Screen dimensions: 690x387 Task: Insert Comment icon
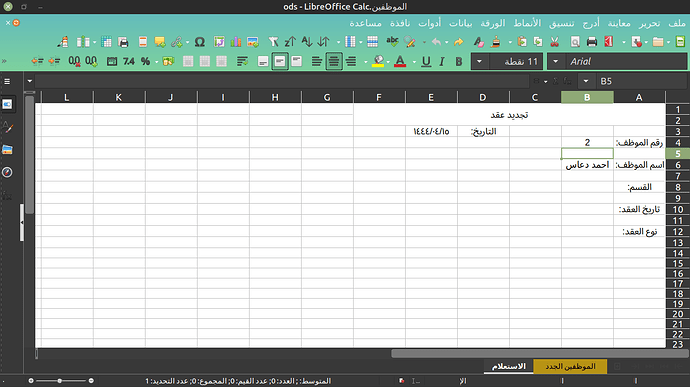pyautogui.click(x=160, y=42)
